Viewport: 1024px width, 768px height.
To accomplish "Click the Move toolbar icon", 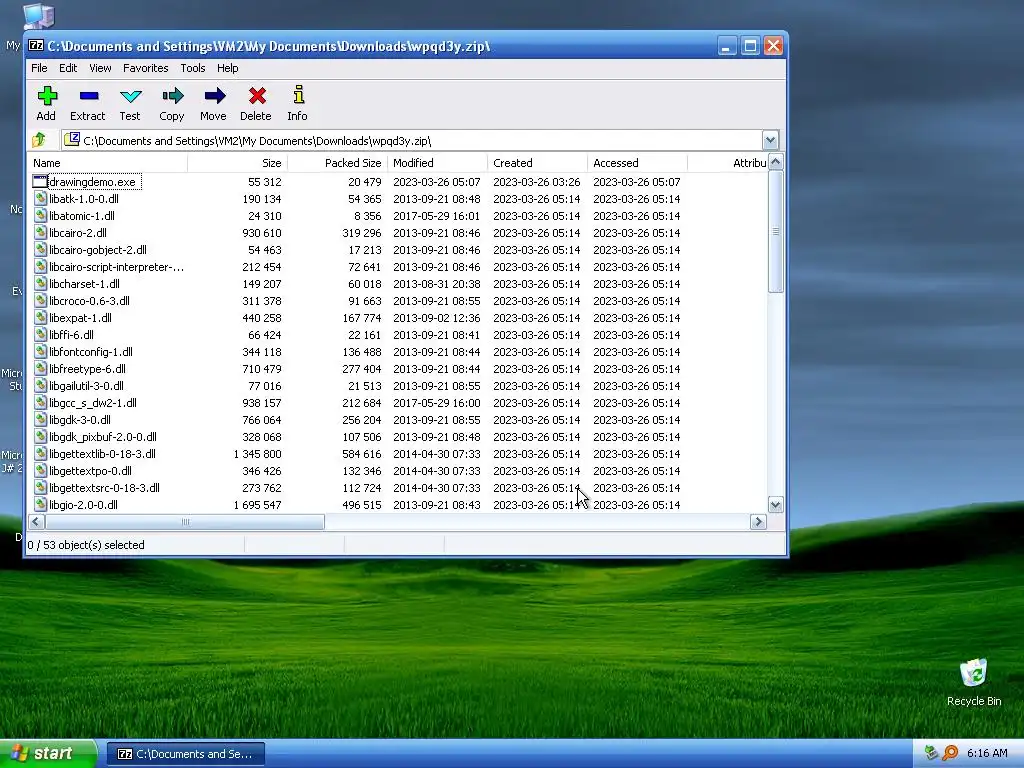I will pos(214,96).
